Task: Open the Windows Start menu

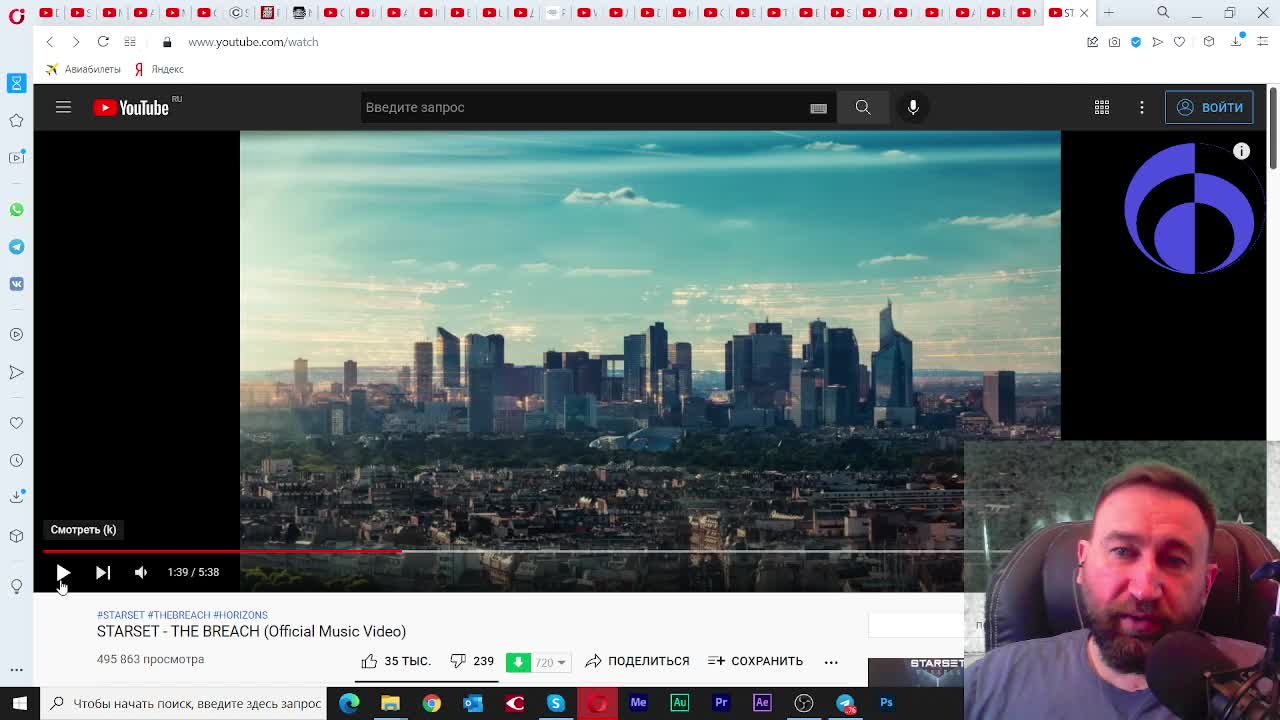Action: pyautogui.click(x=20, y=703)
